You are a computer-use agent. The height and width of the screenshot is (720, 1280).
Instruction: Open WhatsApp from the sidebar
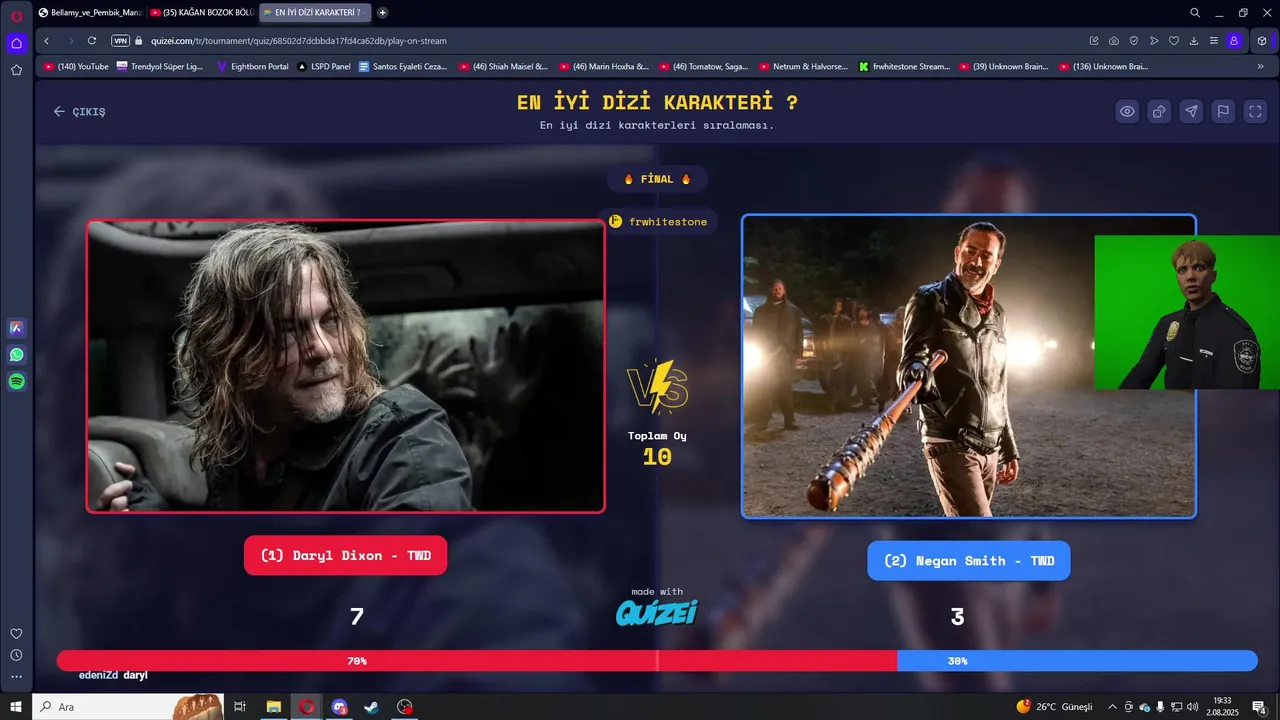tap(16, 355)
